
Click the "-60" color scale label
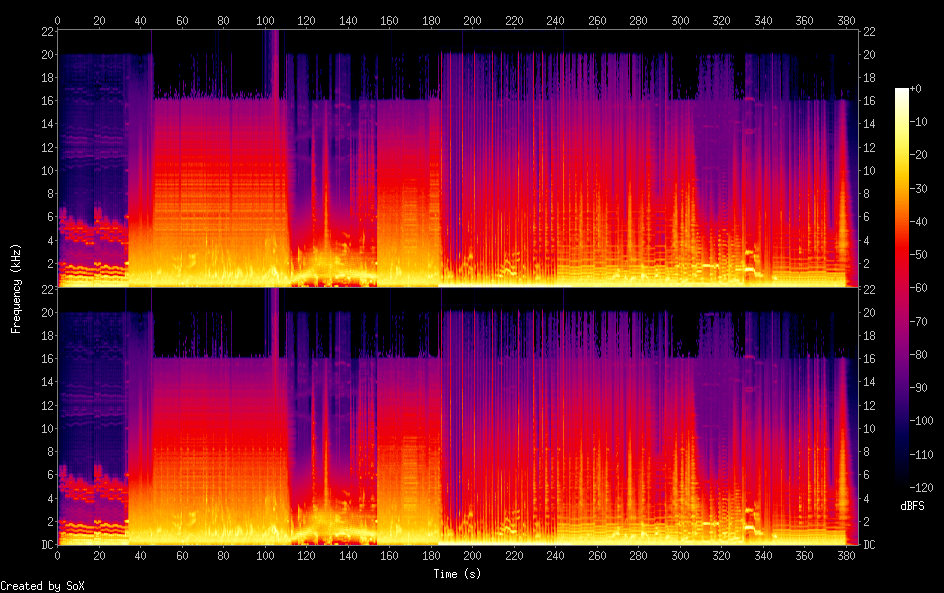pos(918,288)
